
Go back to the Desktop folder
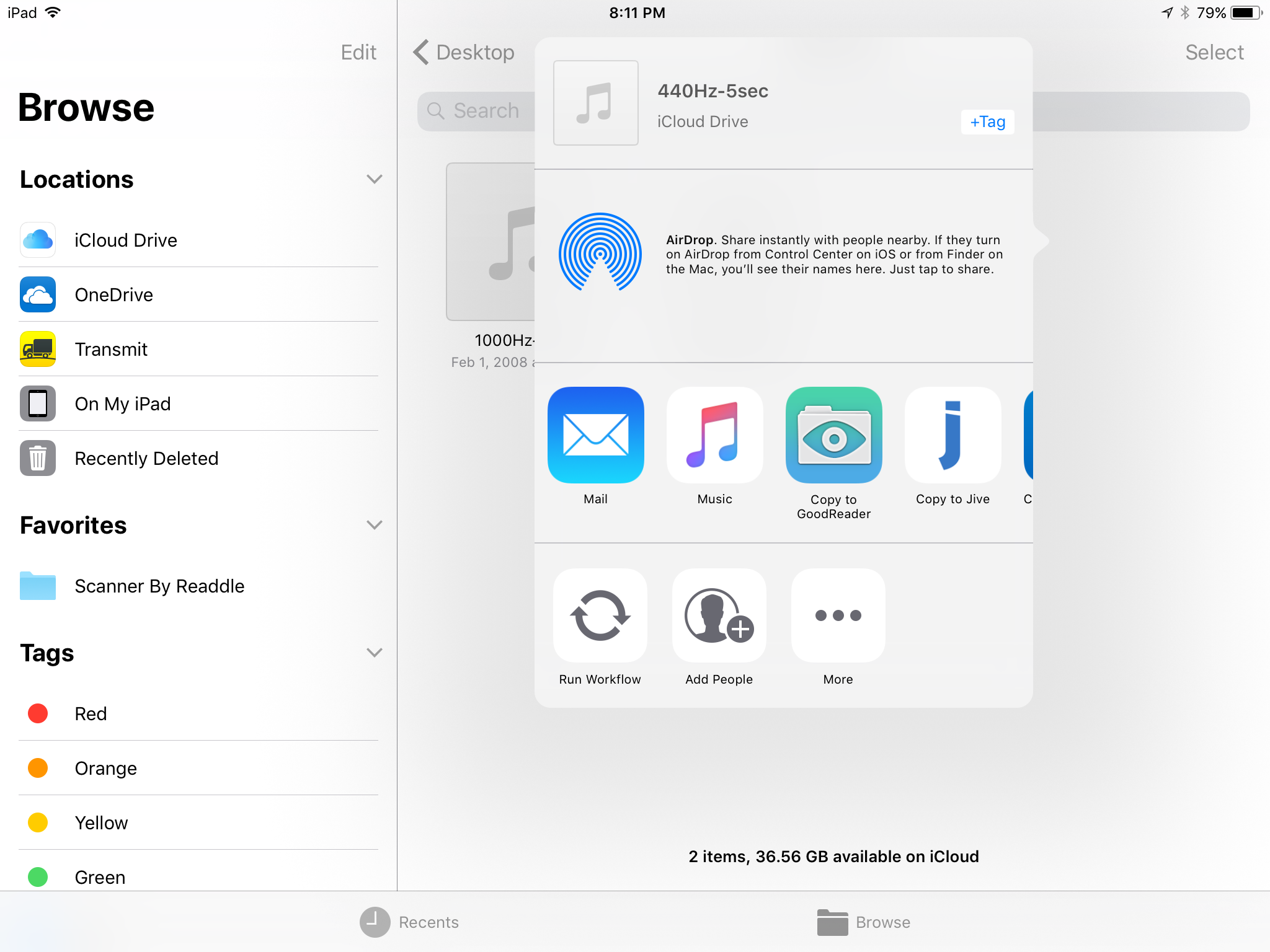pyautogui.click(x=464, y=52)
